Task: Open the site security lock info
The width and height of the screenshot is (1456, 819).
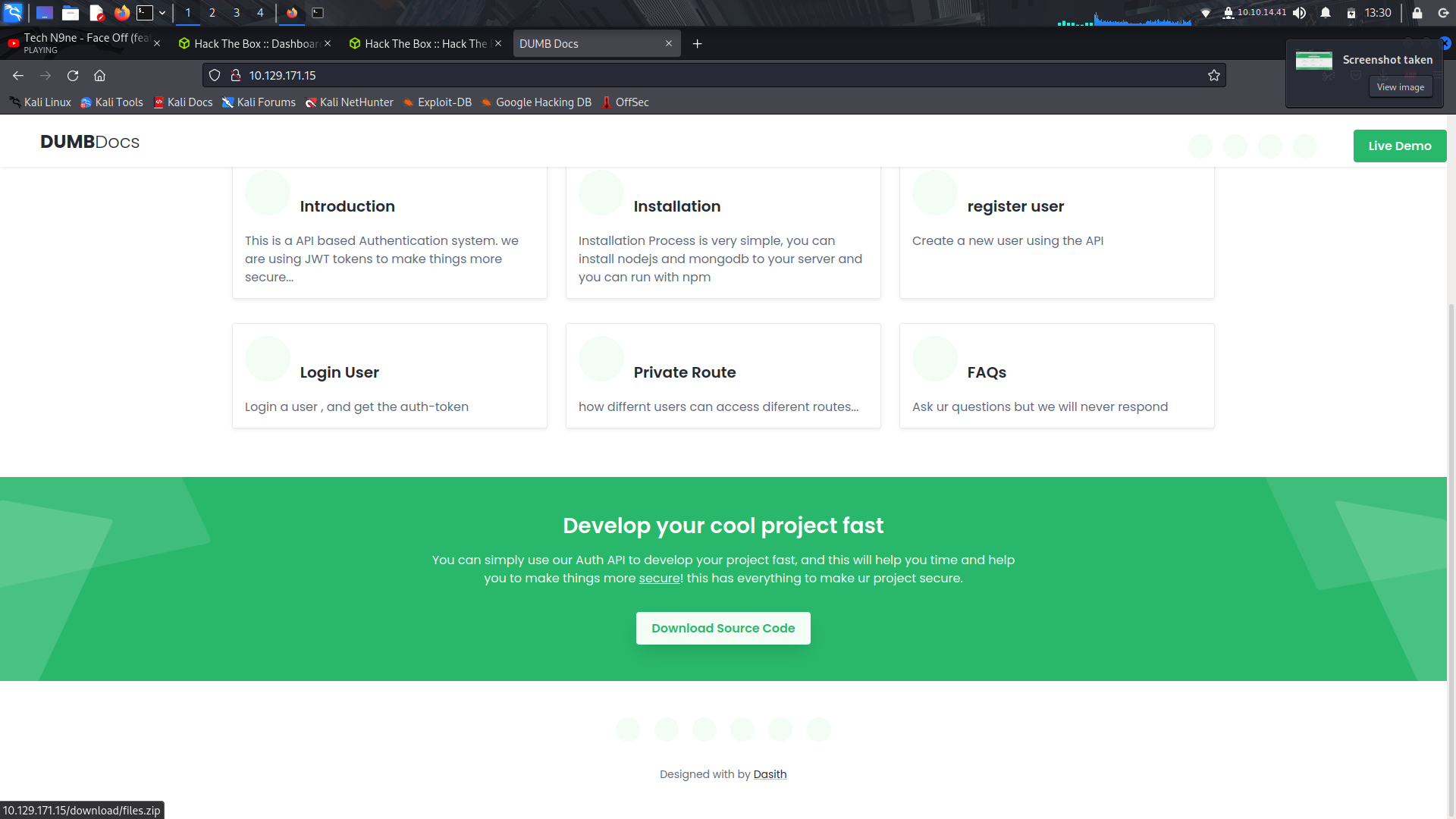Action: tap(236, 75)
